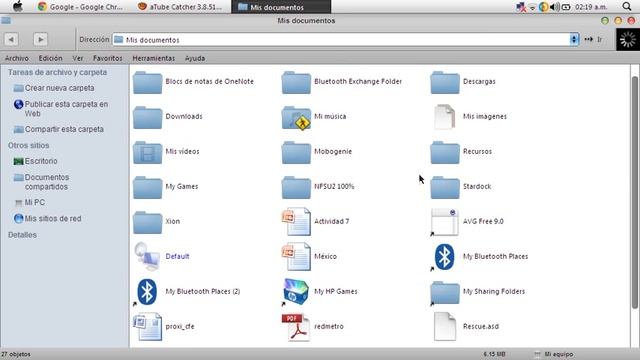Open the México presentation icon
The height and width of the screenshot is (360, 640).
[x=296, y=256]
